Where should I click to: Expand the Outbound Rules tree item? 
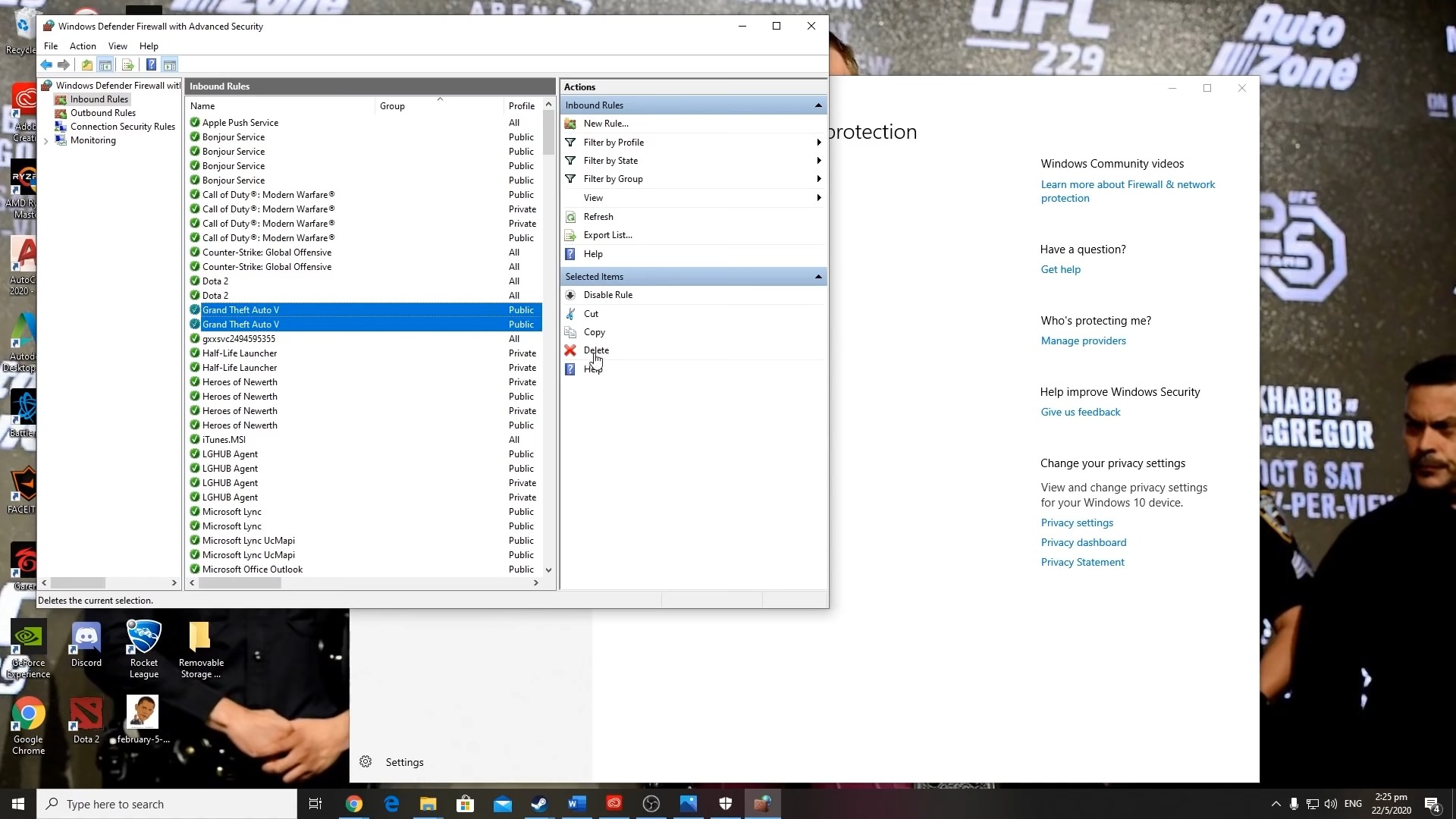pyautogui.click(x=102, y=112)
